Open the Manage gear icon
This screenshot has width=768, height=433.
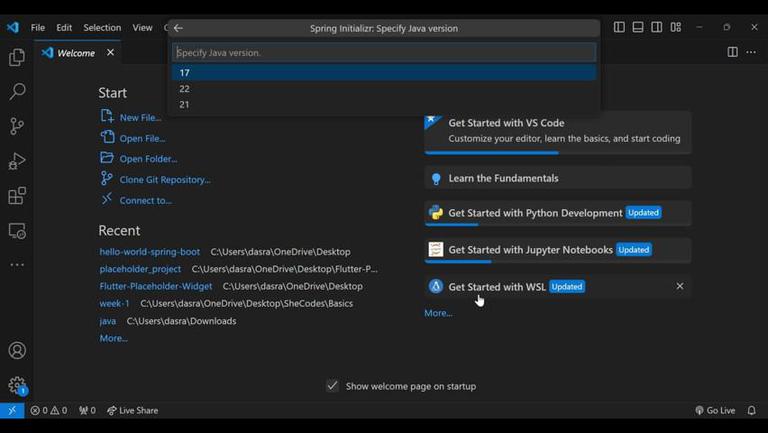click(x=17, y=385)
